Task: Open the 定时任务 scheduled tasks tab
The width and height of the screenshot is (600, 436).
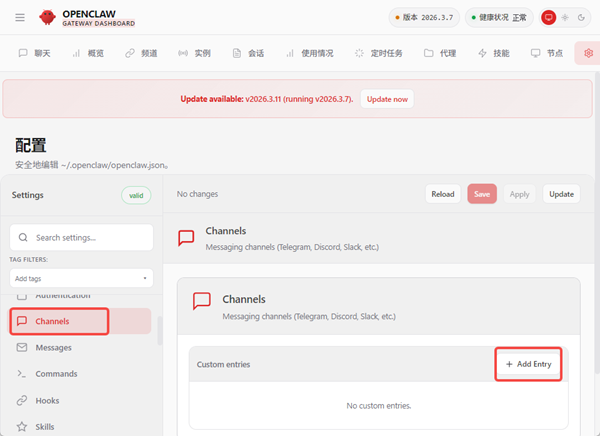Action: (378, 53)
